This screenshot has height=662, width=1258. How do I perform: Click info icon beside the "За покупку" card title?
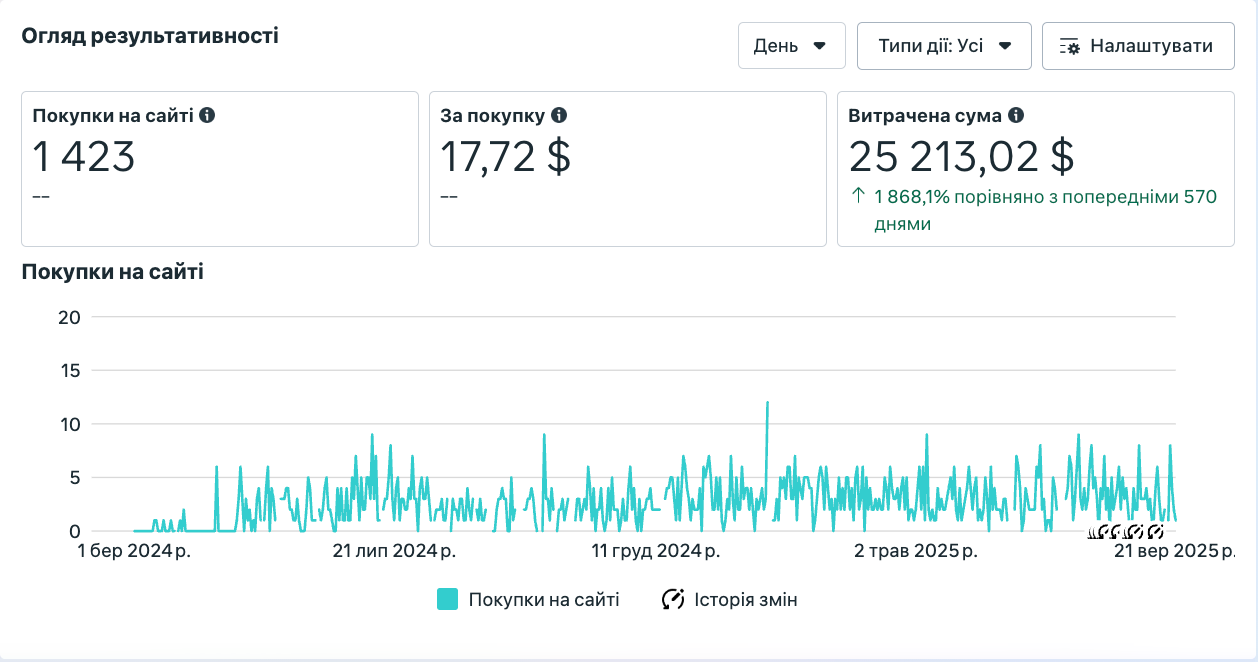559,115
